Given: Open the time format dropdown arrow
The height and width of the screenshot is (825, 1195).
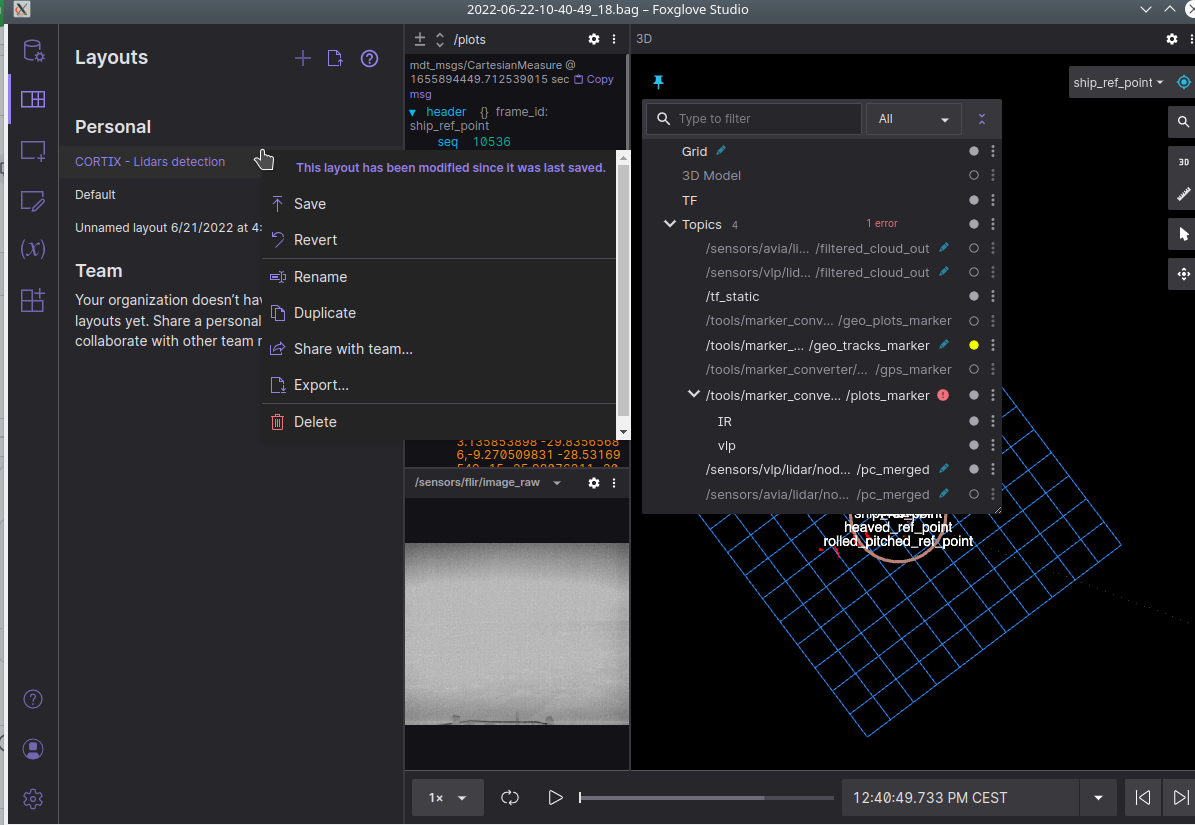Looking at the screenshot, I should point(1098,798).
